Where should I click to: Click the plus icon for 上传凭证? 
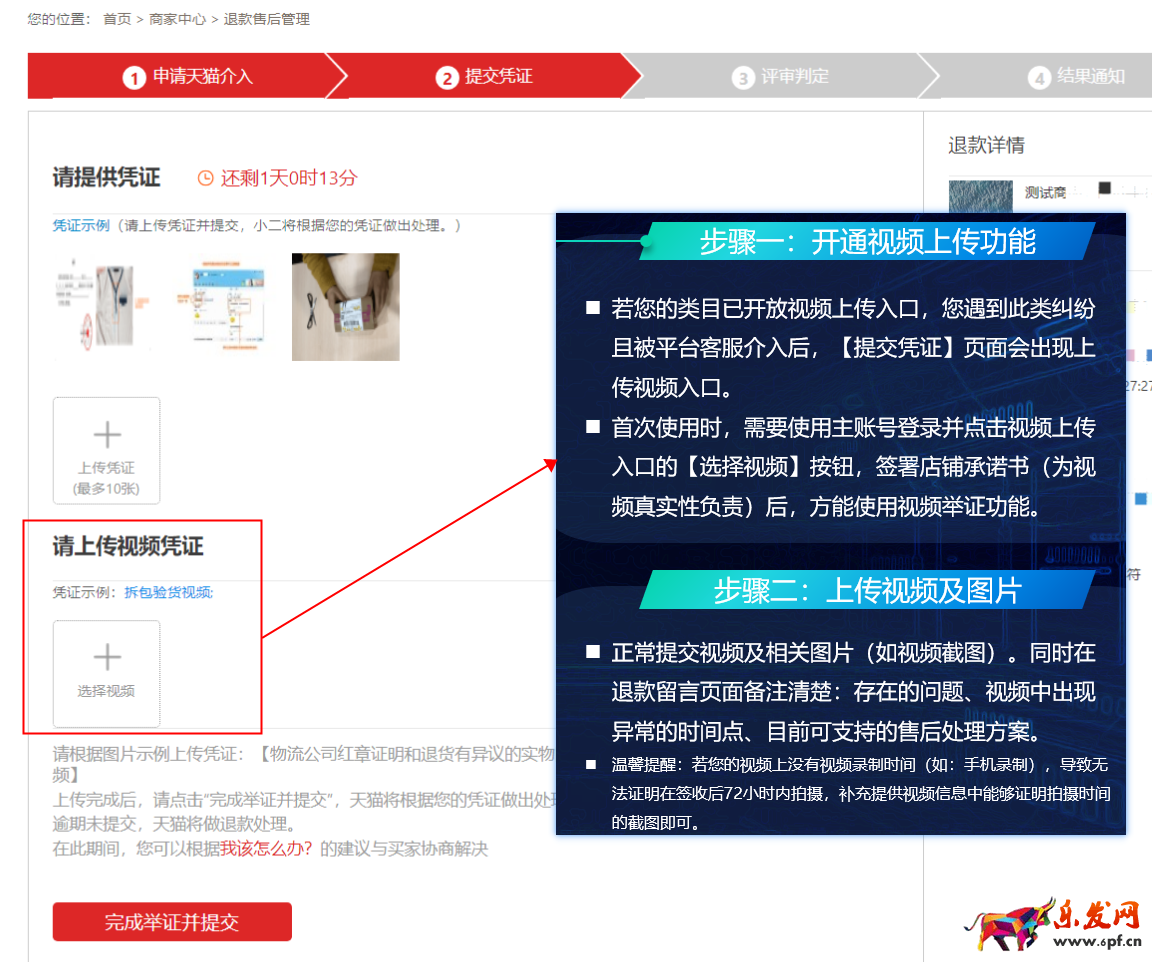[106, 435]
